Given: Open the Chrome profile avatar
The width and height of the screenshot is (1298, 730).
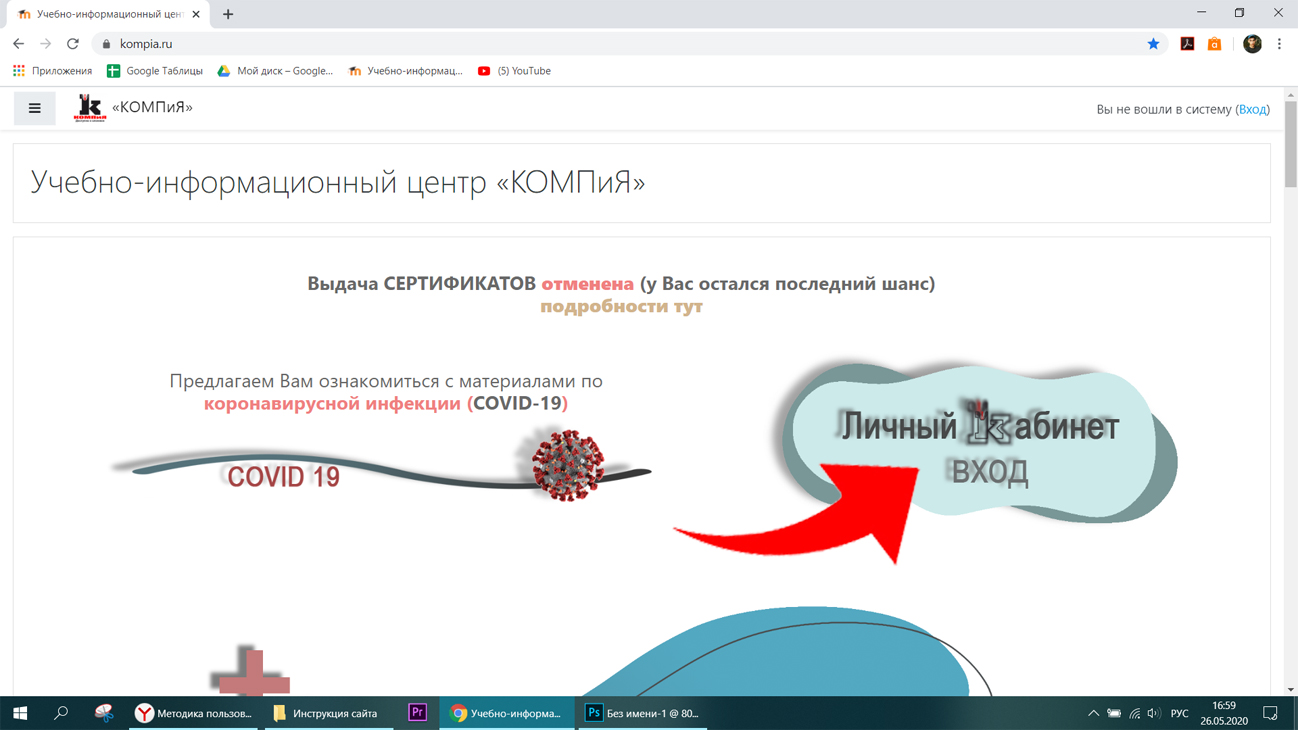Looking at the screenshot, I should click(x=1252, y=44).
